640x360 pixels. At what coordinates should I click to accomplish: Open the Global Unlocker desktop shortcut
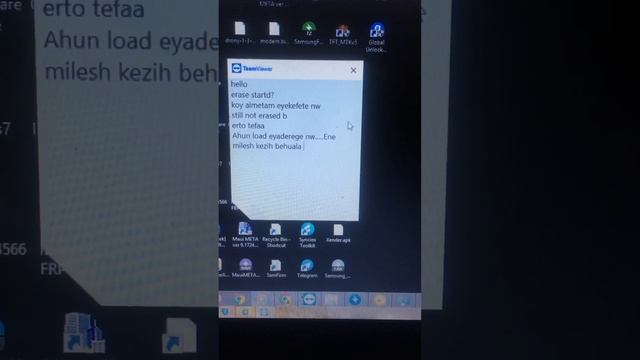376,37
